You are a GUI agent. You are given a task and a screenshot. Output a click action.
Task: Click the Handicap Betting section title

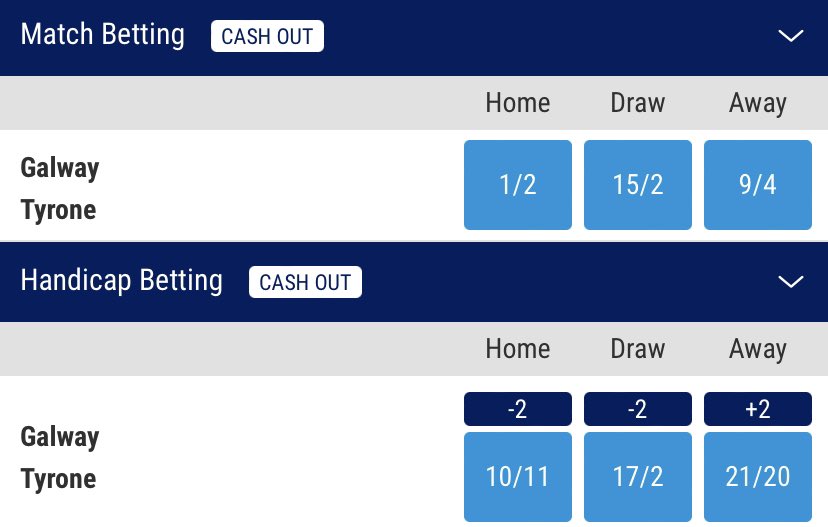pos(122,281)
